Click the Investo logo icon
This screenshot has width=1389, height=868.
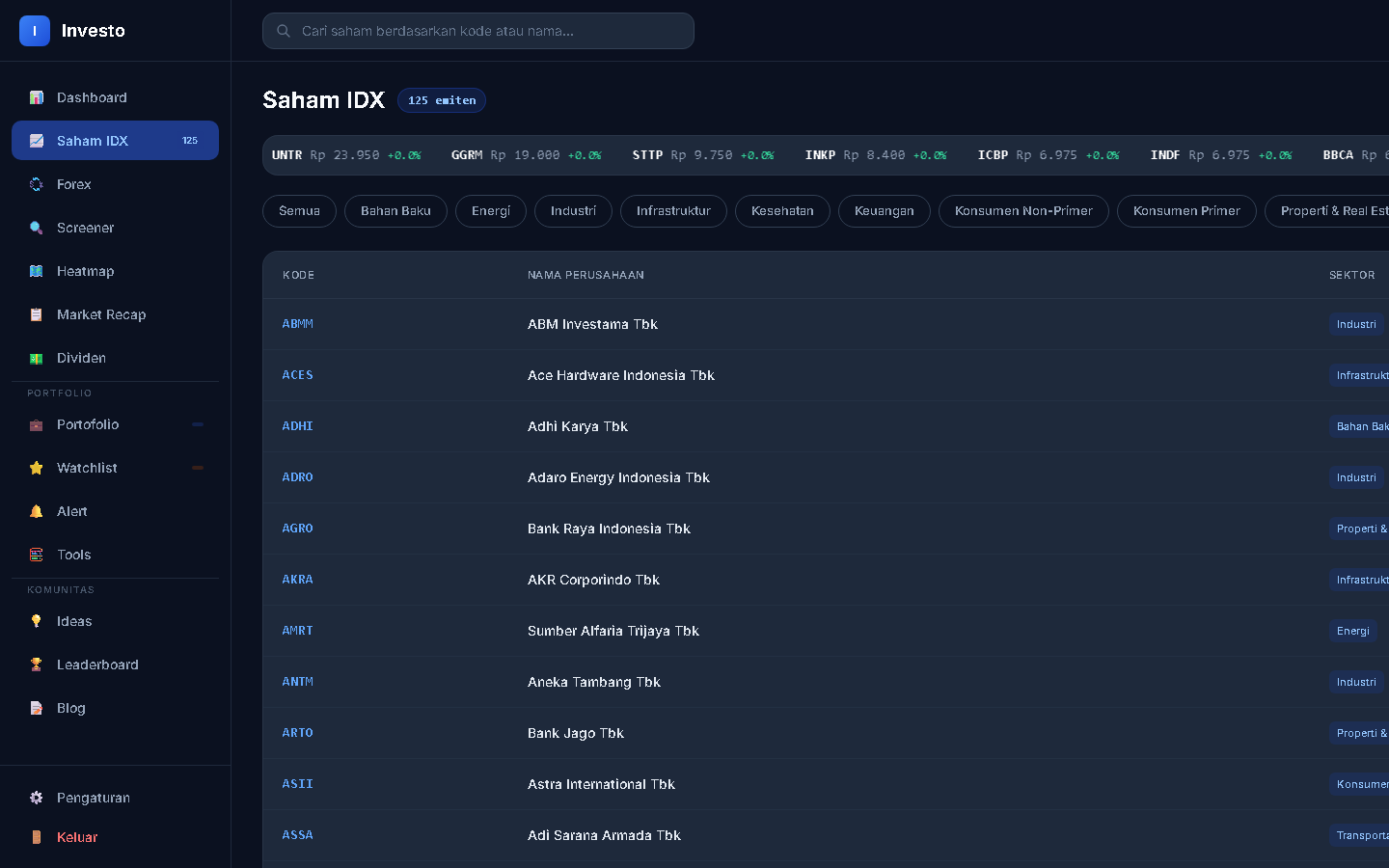click(x=35, y=31)
